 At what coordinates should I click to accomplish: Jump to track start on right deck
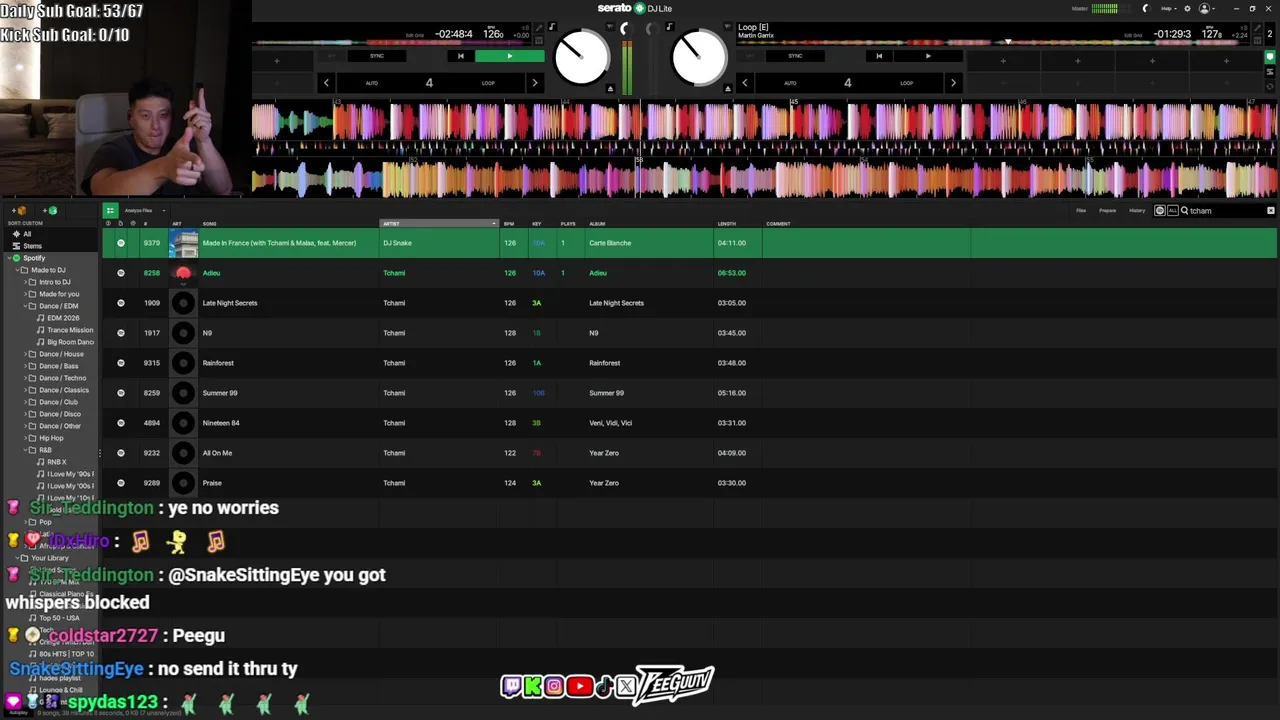(x=879, y=56)
